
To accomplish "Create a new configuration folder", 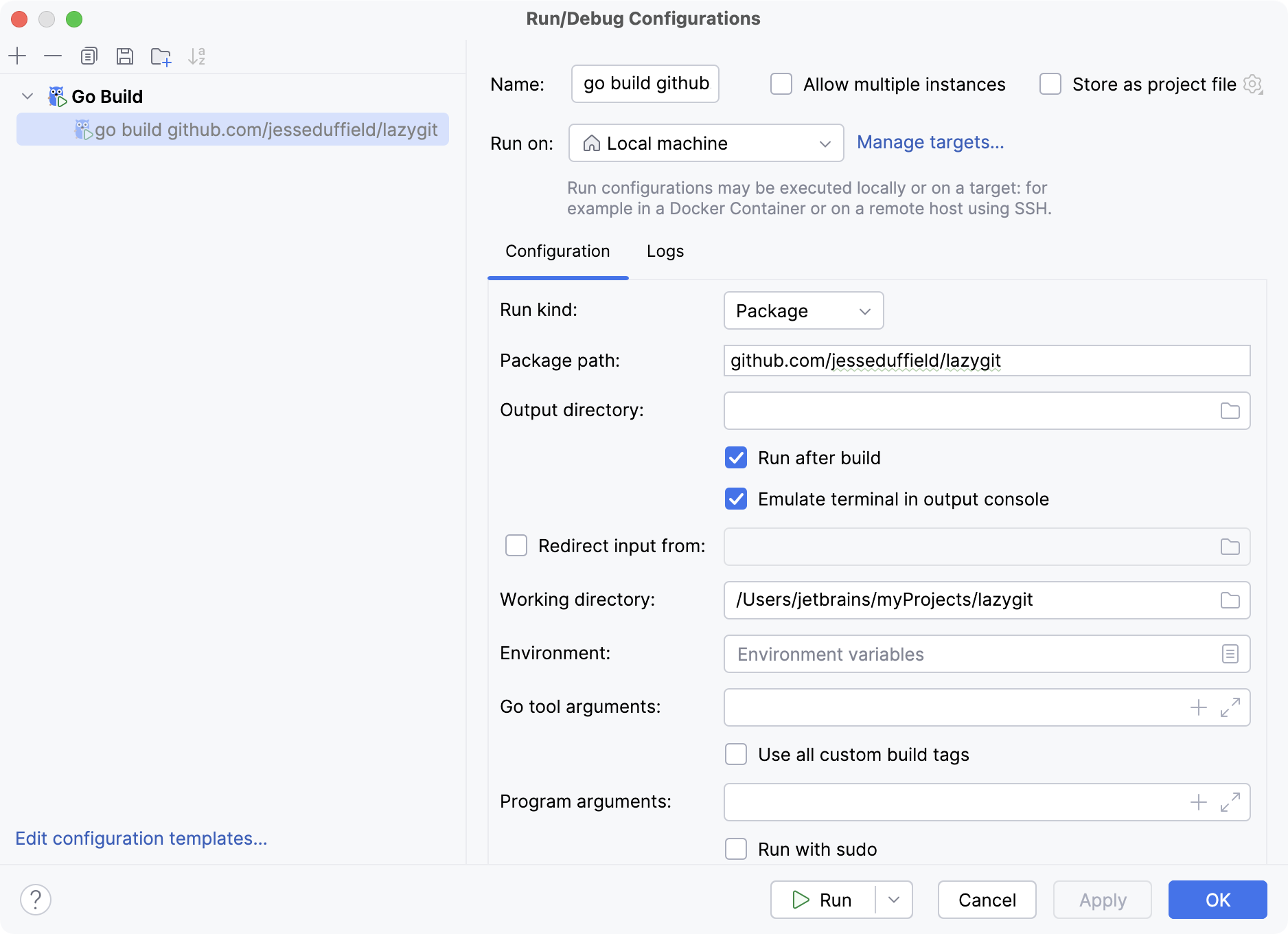I will click(x=161, y=56).
